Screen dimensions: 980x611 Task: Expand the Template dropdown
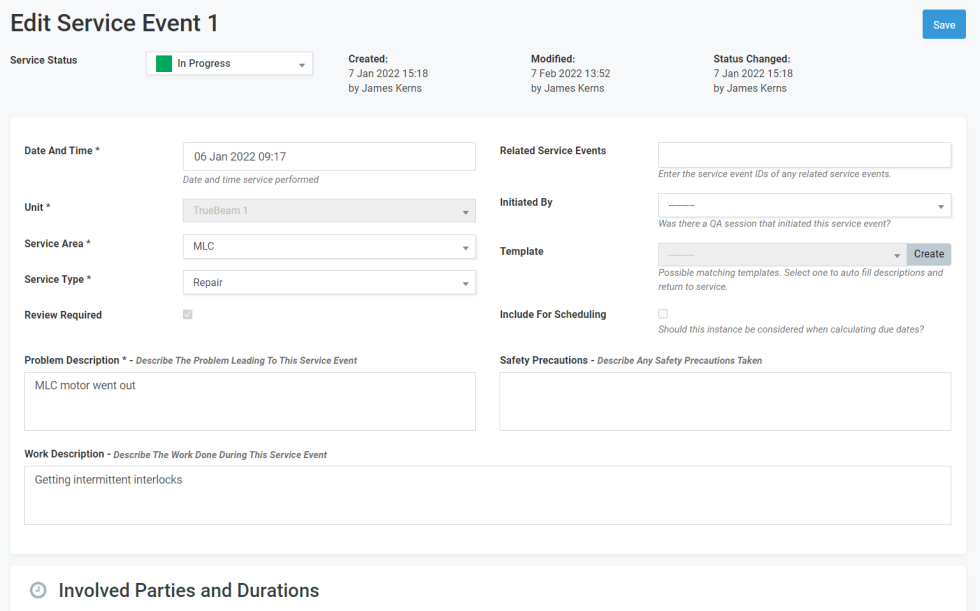point(782,255)
